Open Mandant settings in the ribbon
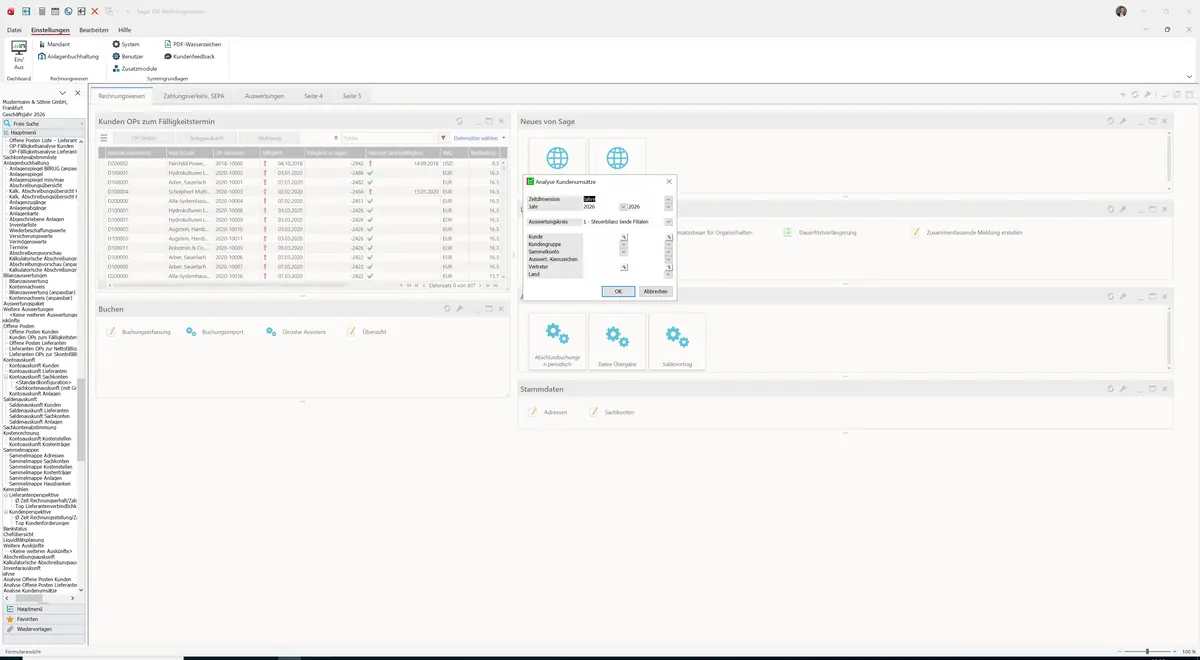This screenshot has width=1200, height=660. 55,44
